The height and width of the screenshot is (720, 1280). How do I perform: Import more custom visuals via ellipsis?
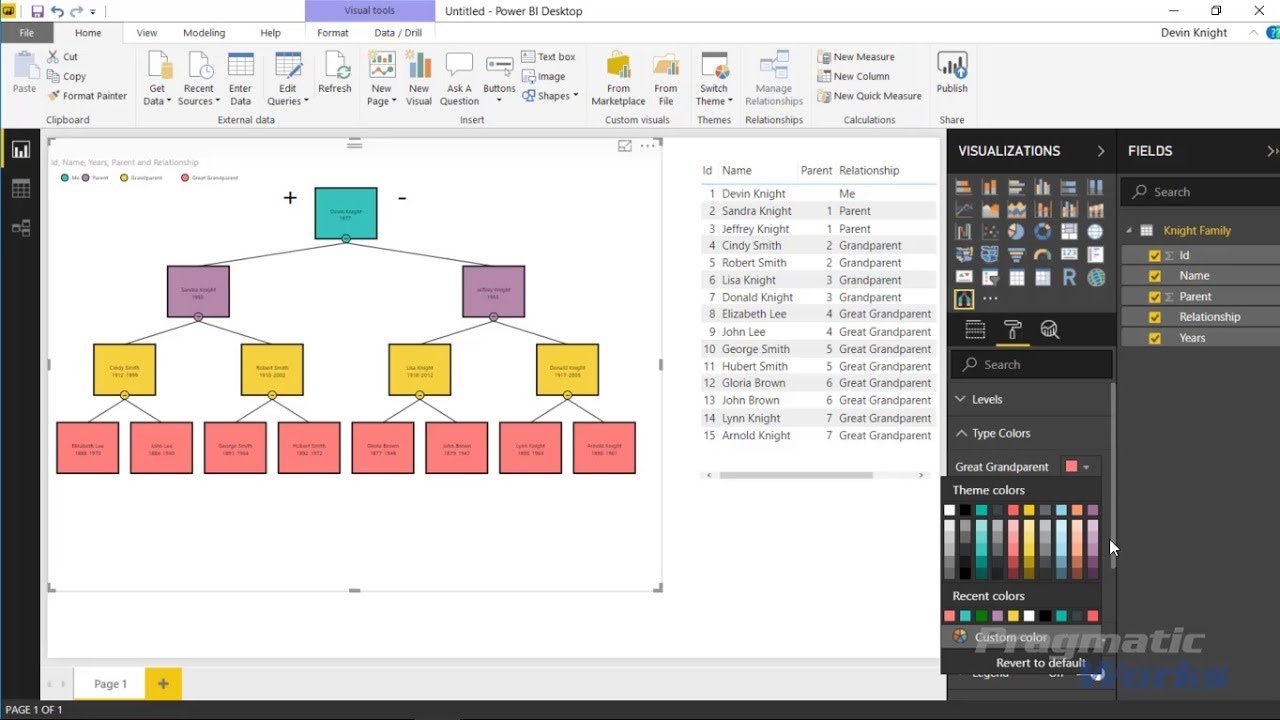point(990,299)
